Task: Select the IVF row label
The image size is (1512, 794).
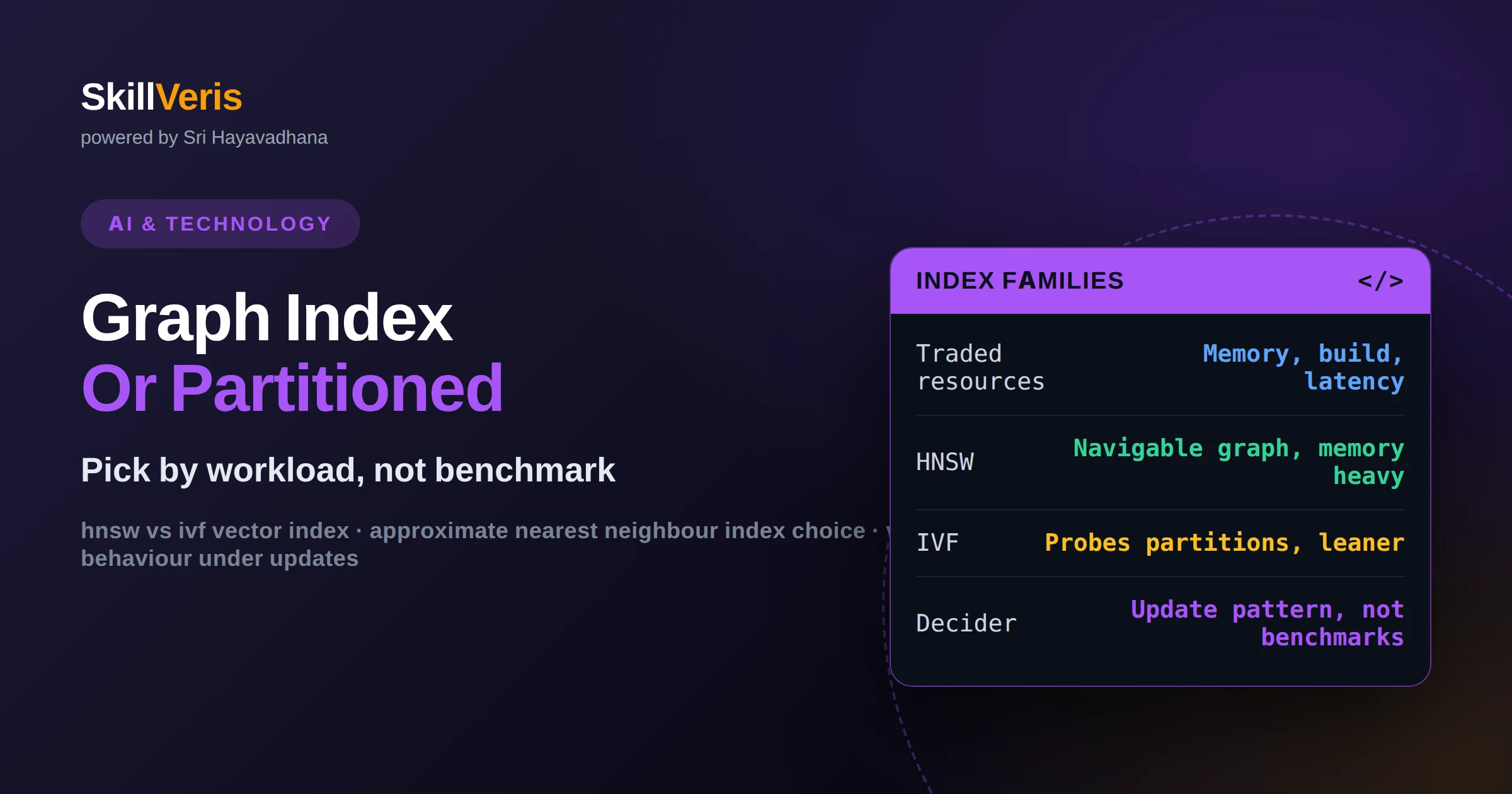Action: (937, 543)
